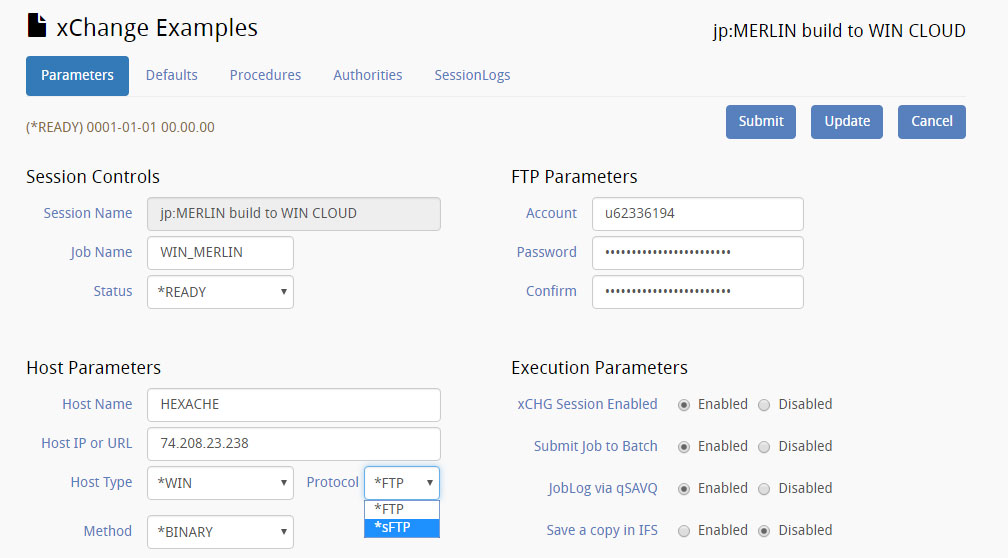Expand the Status dropdown

coord(220,292)
